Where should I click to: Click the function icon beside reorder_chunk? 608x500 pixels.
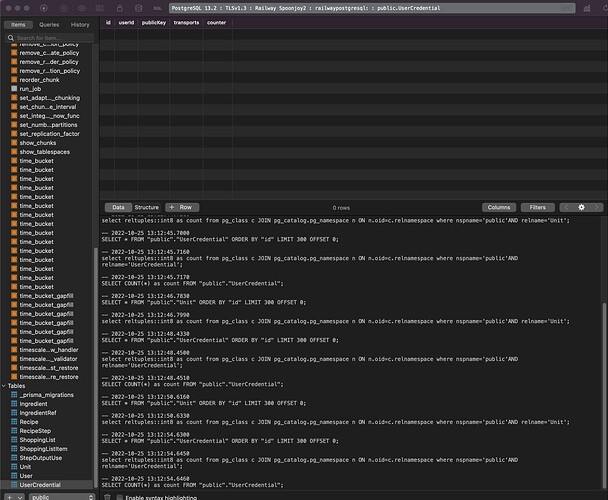(x=14, y=80)
